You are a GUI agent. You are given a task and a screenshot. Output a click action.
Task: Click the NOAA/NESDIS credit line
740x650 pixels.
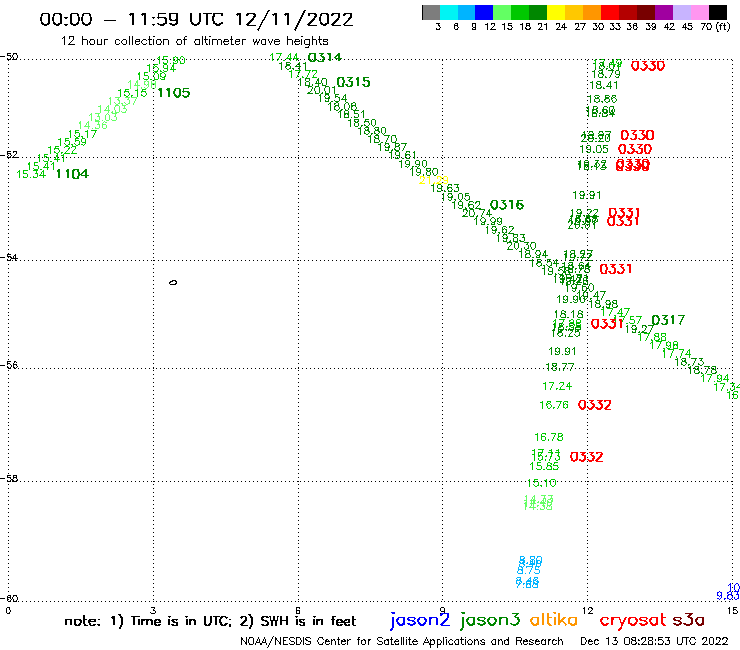(402, 641)
